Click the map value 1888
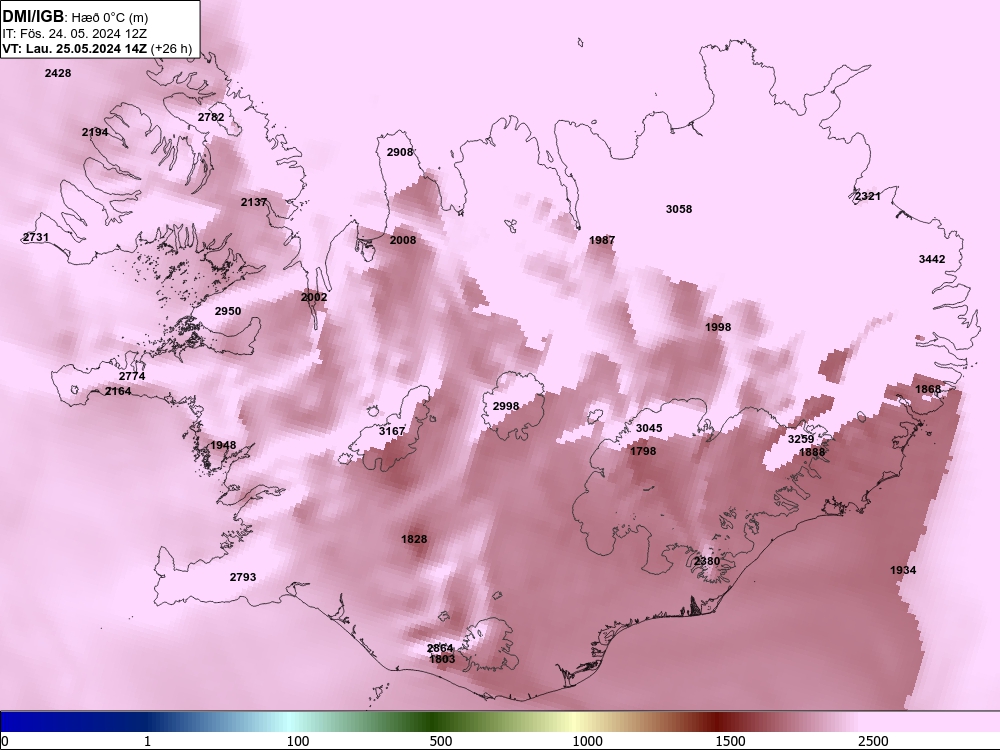Image resolution: width=1000 pixels, height=750 pixels. 812,452
